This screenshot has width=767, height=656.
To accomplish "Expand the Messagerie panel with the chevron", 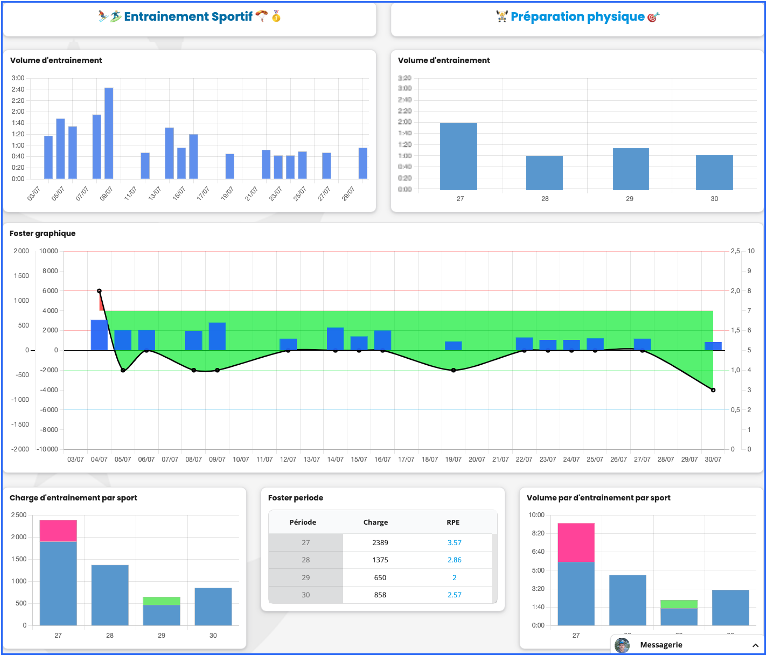I will pos(754,646).
